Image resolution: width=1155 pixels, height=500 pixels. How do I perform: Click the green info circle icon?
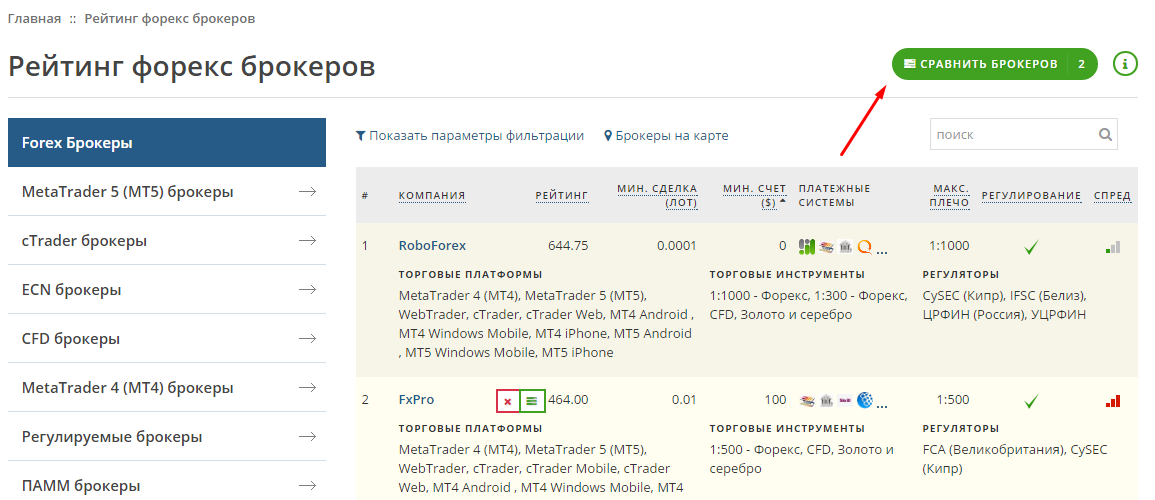click(1125, 64)
